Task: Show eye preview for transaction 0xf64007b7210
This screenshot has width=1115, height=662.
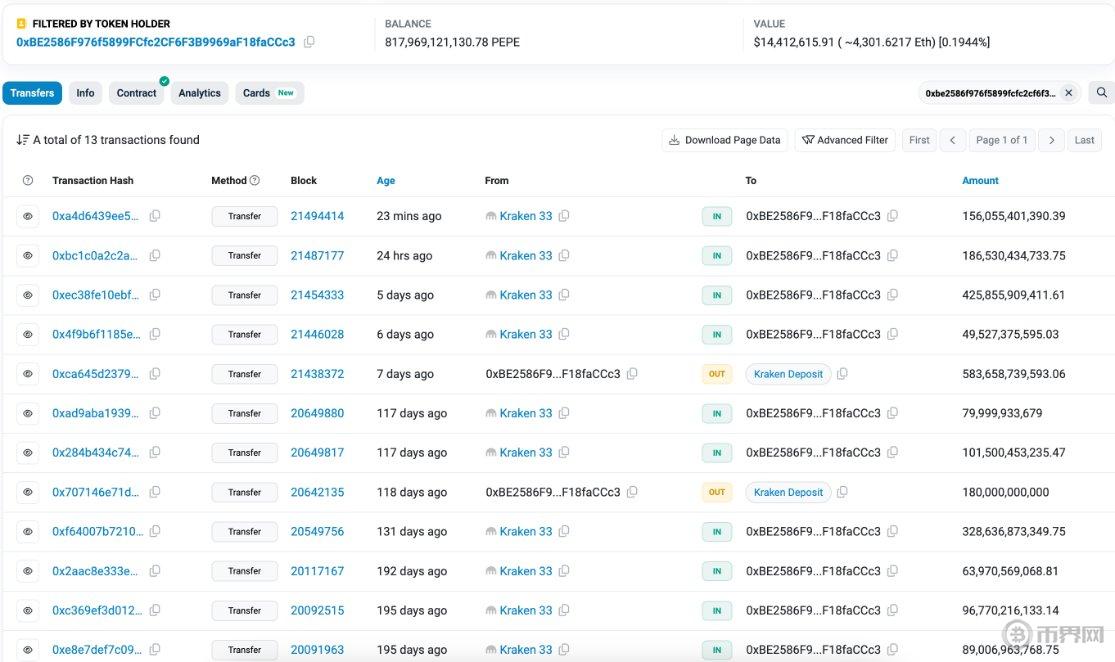Action: [x=28, y=532]
